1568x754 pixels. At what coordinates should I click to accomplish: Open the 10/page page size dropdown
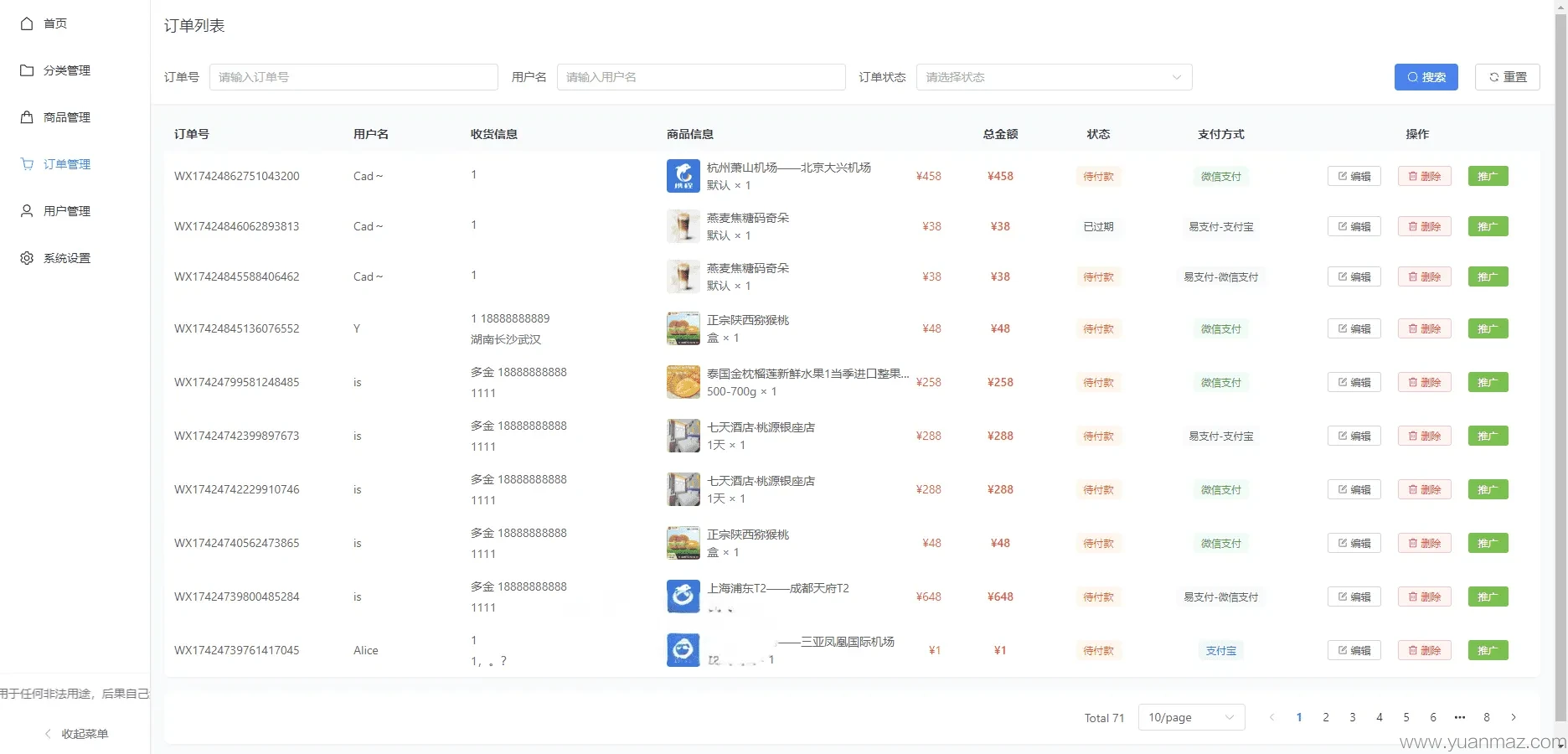(x=1191, y=717)
